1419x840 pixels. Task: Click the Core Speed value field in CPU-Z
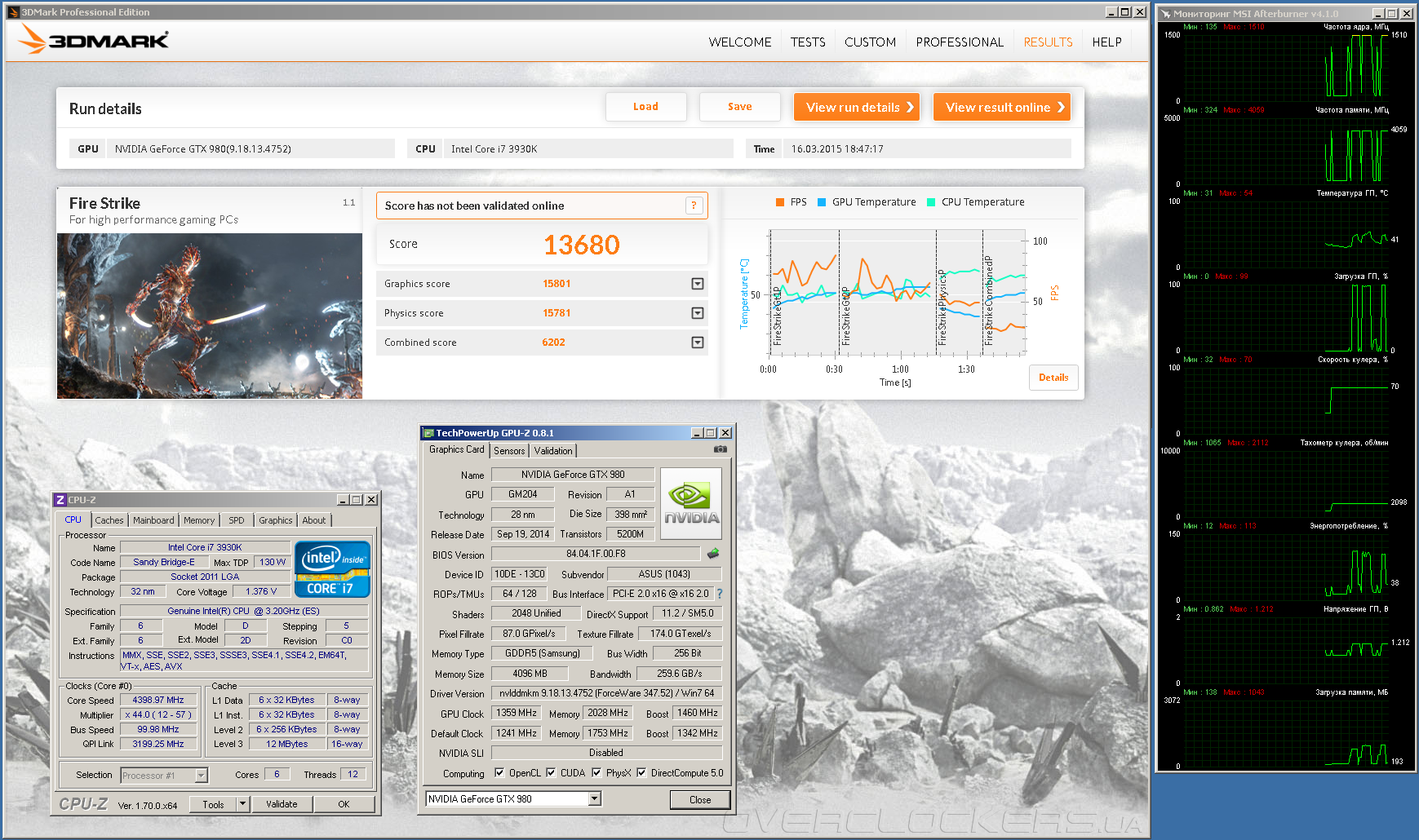pos(158,700)
